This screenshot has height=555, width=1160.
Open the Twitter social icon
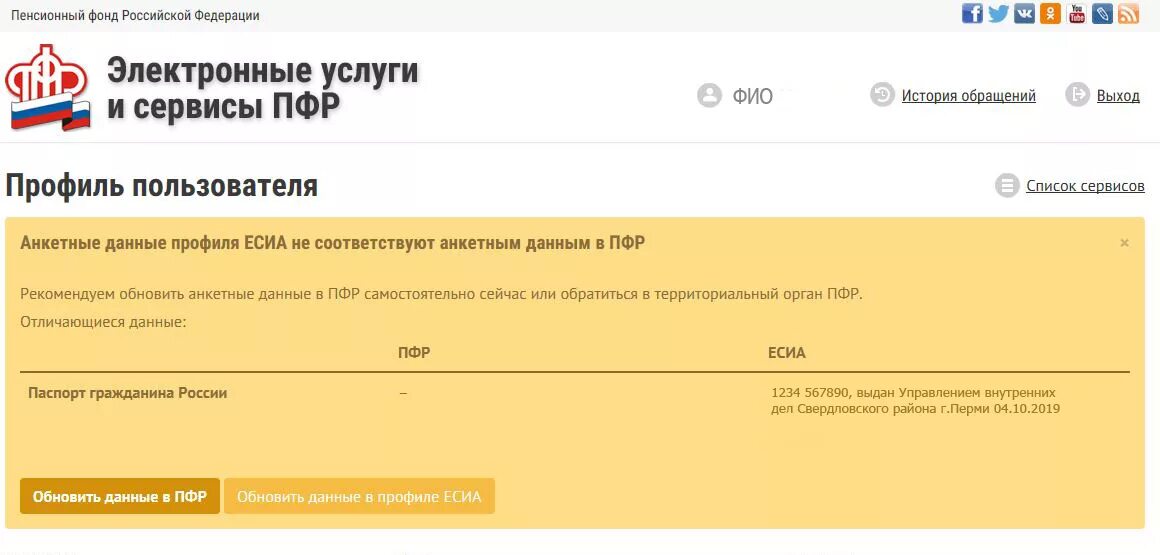coord(998,13)
